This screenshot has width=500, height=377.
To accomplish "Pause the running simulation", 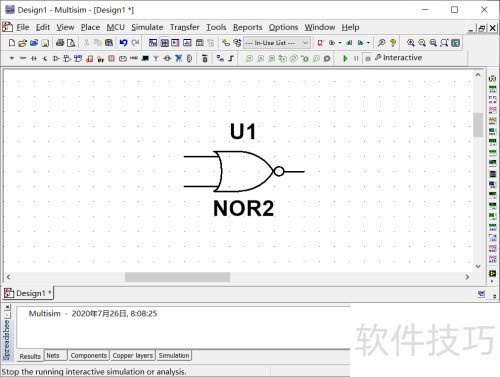I will [356, 58].
